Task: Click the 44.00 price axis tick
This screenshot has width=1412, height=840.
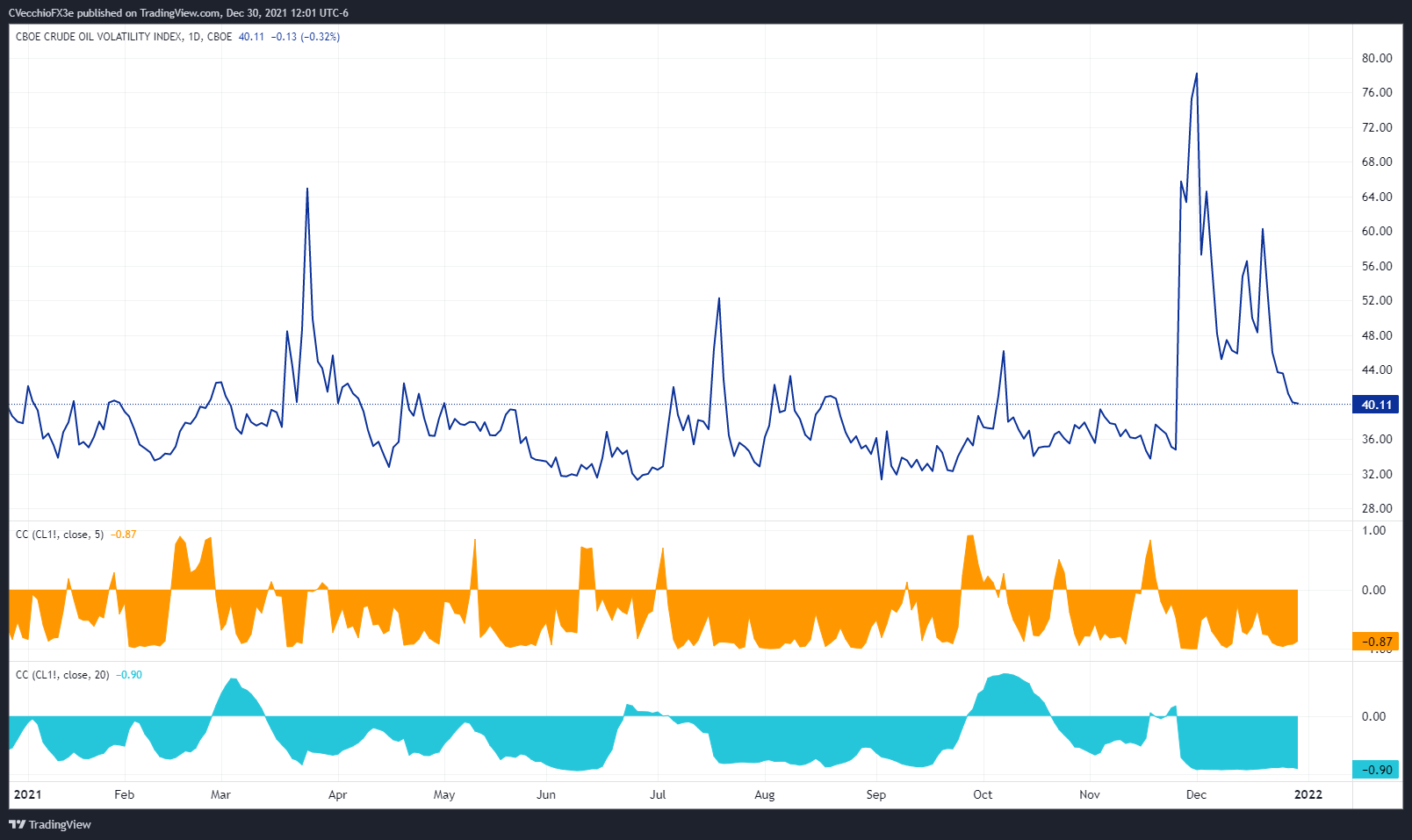Action: tap(1377, 370)
